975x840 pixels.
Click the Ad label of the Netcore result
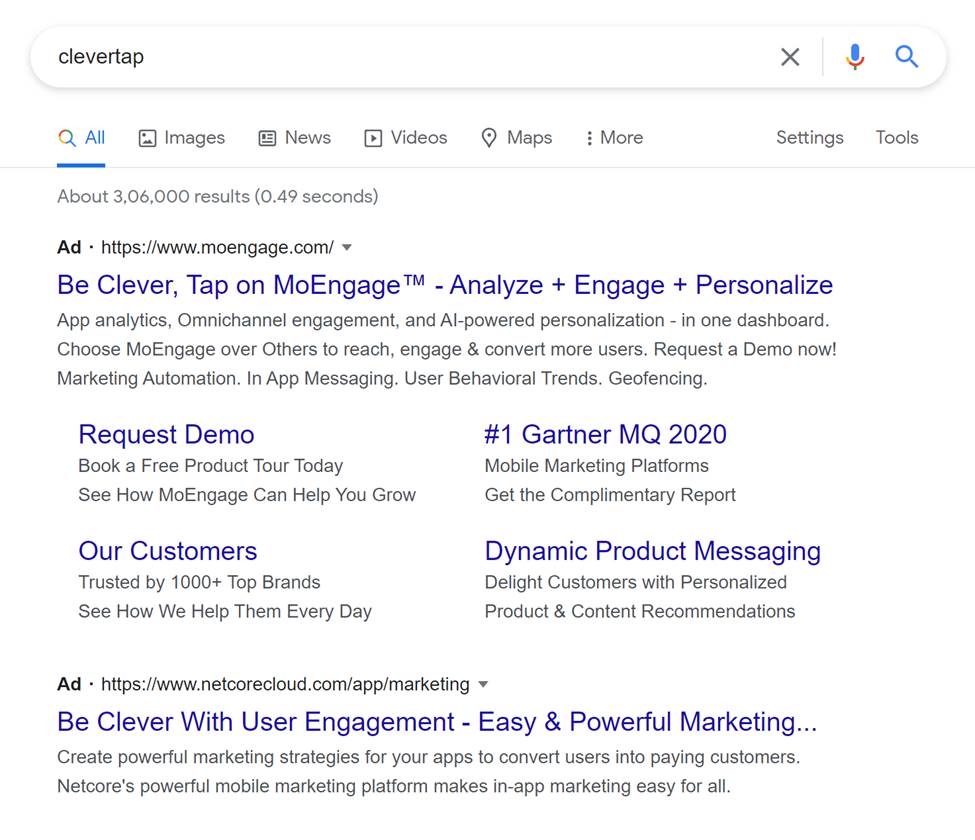click(x=69, y=685)
